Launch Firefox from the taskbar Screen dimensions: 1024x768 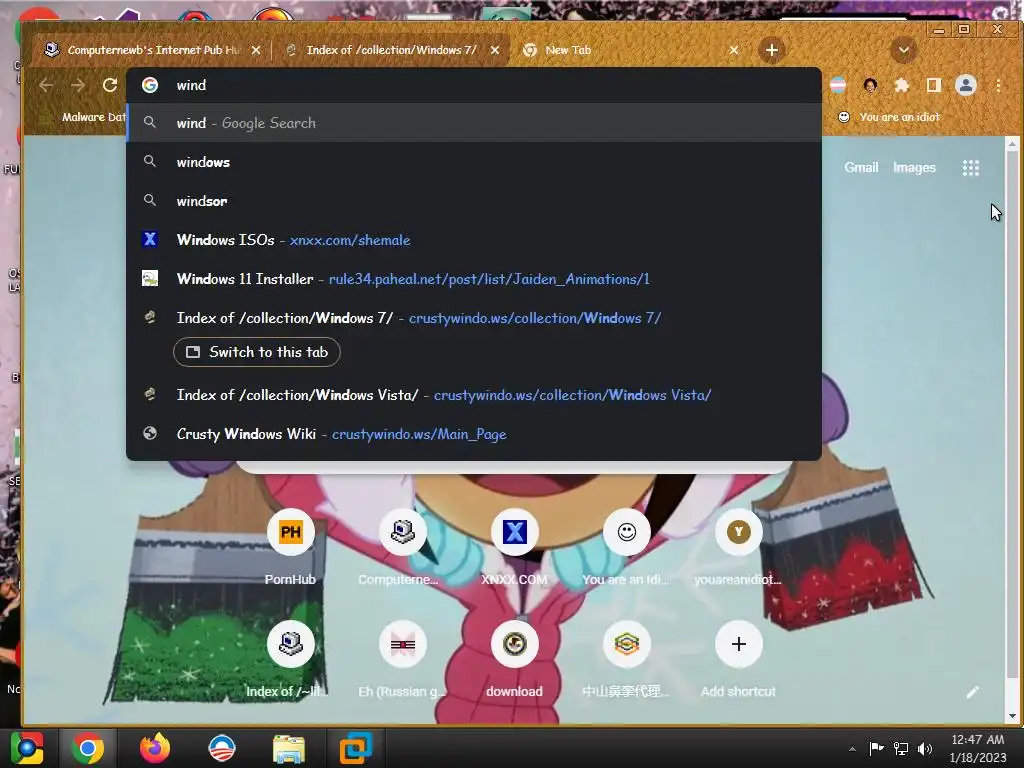click(155, 748)
